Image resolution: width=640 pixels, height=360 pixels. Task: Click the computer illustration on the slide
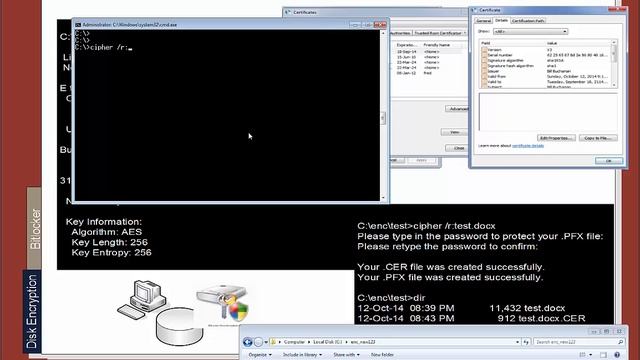(142, 299)
